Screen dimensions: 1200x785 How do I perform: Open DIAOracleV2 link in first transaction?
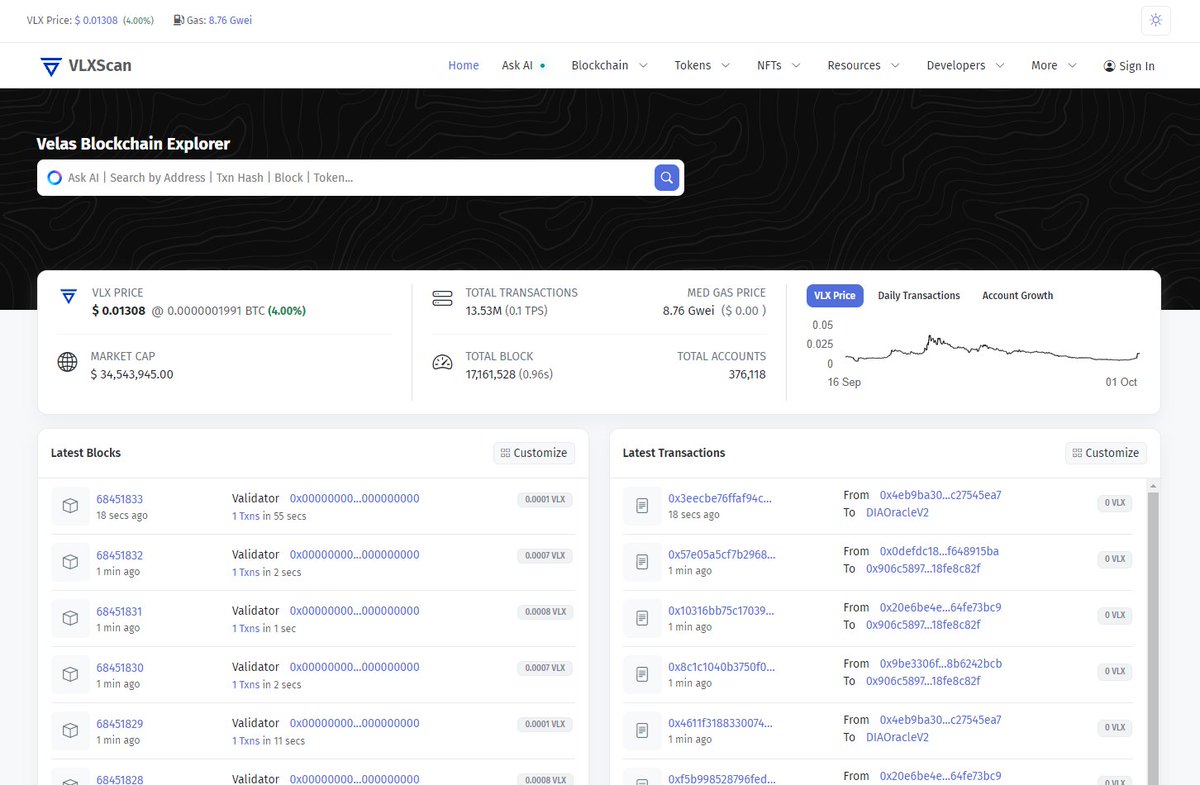pos(897,513)
